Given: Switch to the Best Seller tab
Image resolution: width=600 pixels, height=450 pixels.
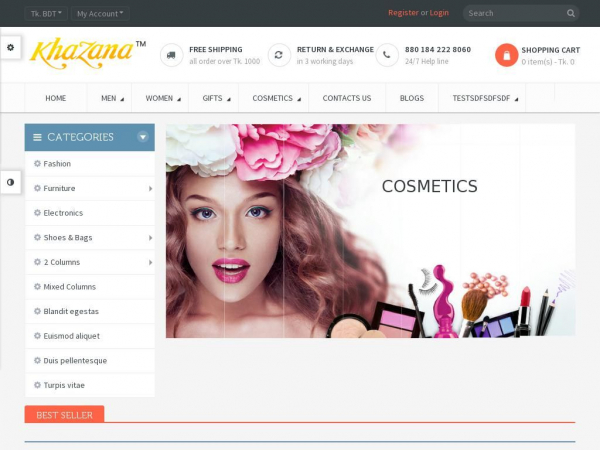Looking at the screenshot, I should [64, 414].
